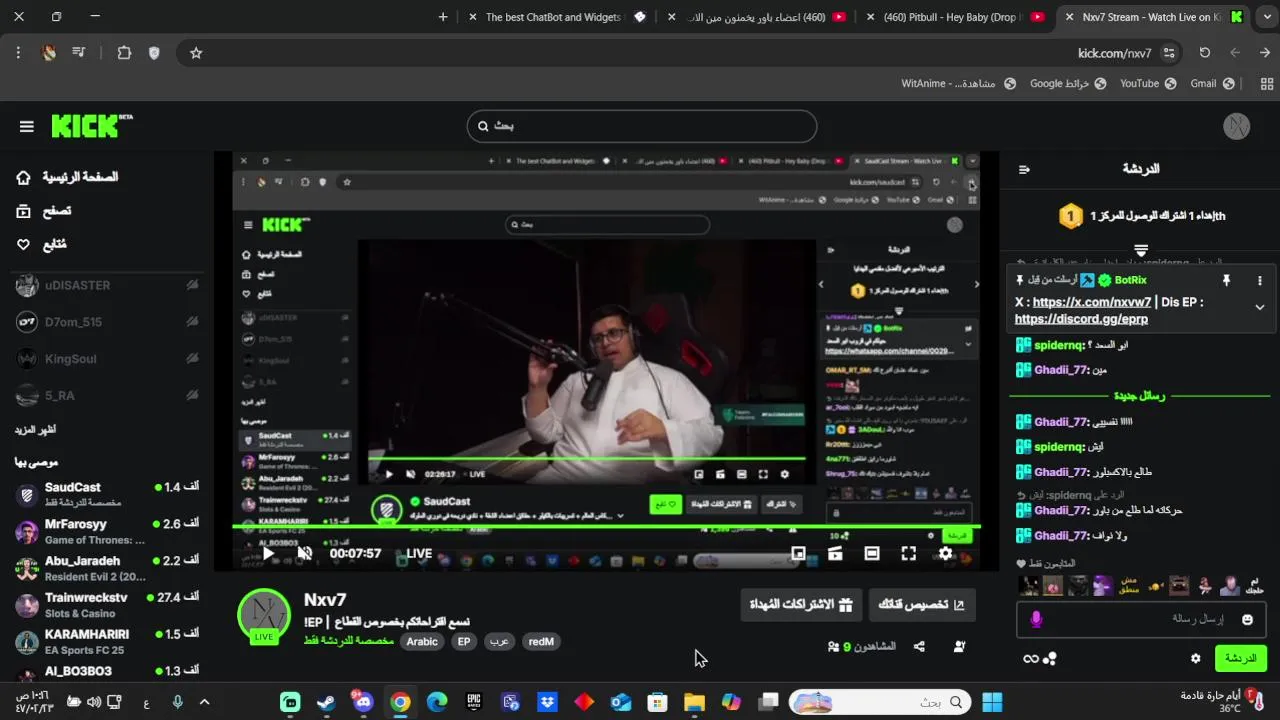Open the Browse sidebar link
This screenshot has height=720, width=1280.
click(44, 211)
